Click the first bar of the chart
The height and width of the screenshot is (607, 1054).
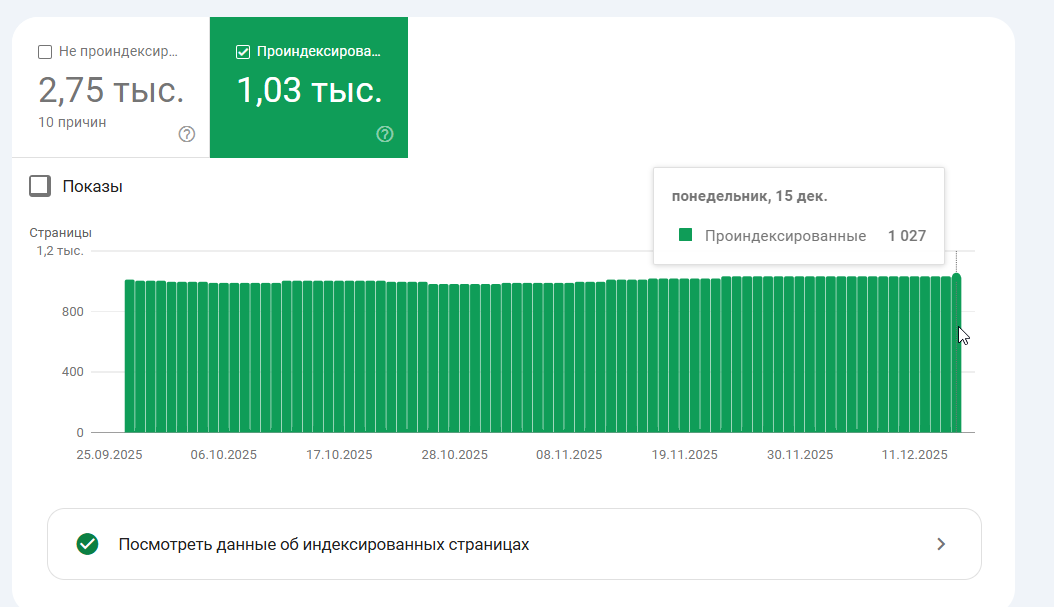tap(130, 356)
